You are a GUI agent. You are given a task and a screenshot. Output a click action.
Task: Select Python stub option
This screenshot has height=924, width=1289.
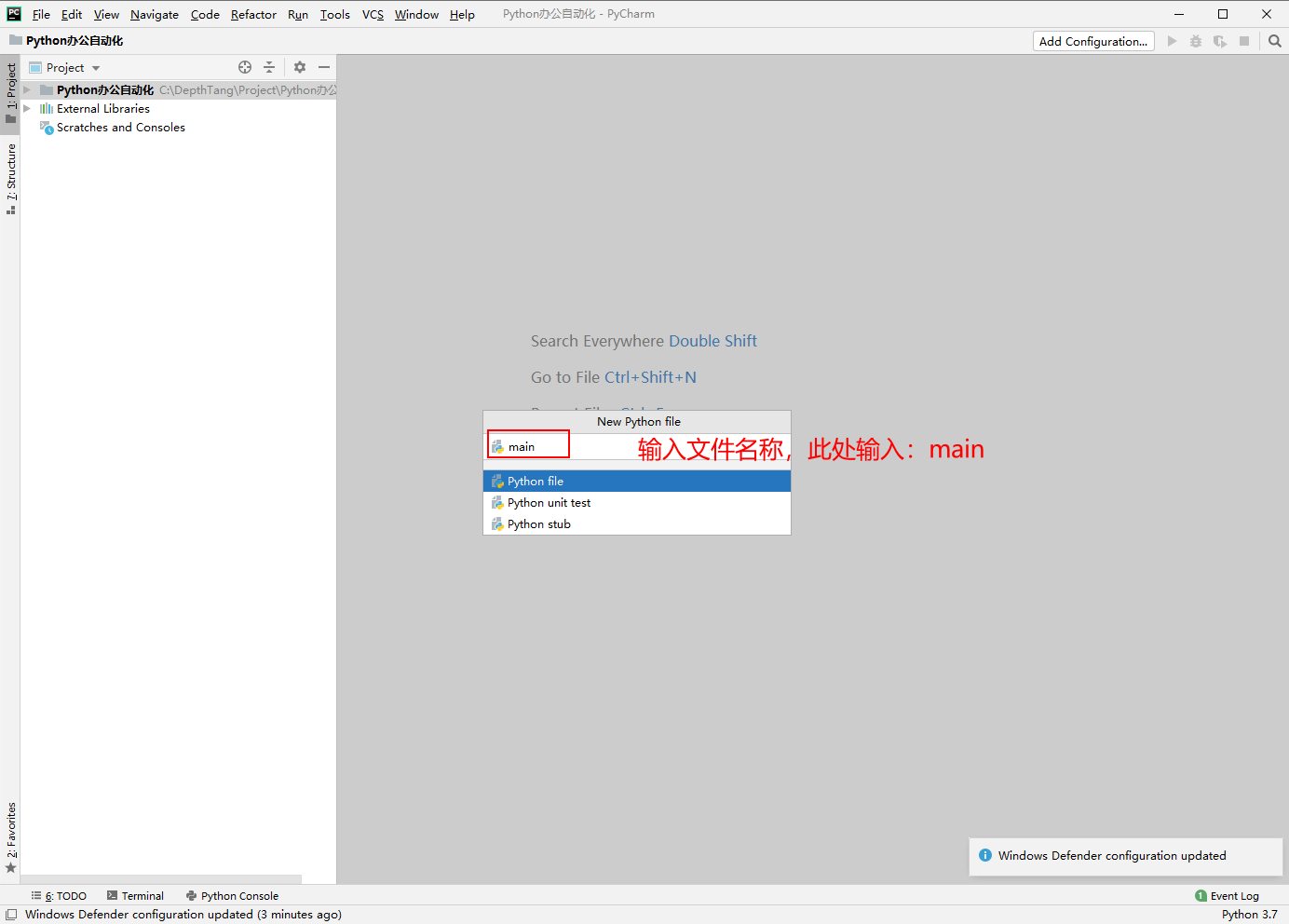pyautogui.click(x=637, y=524)
